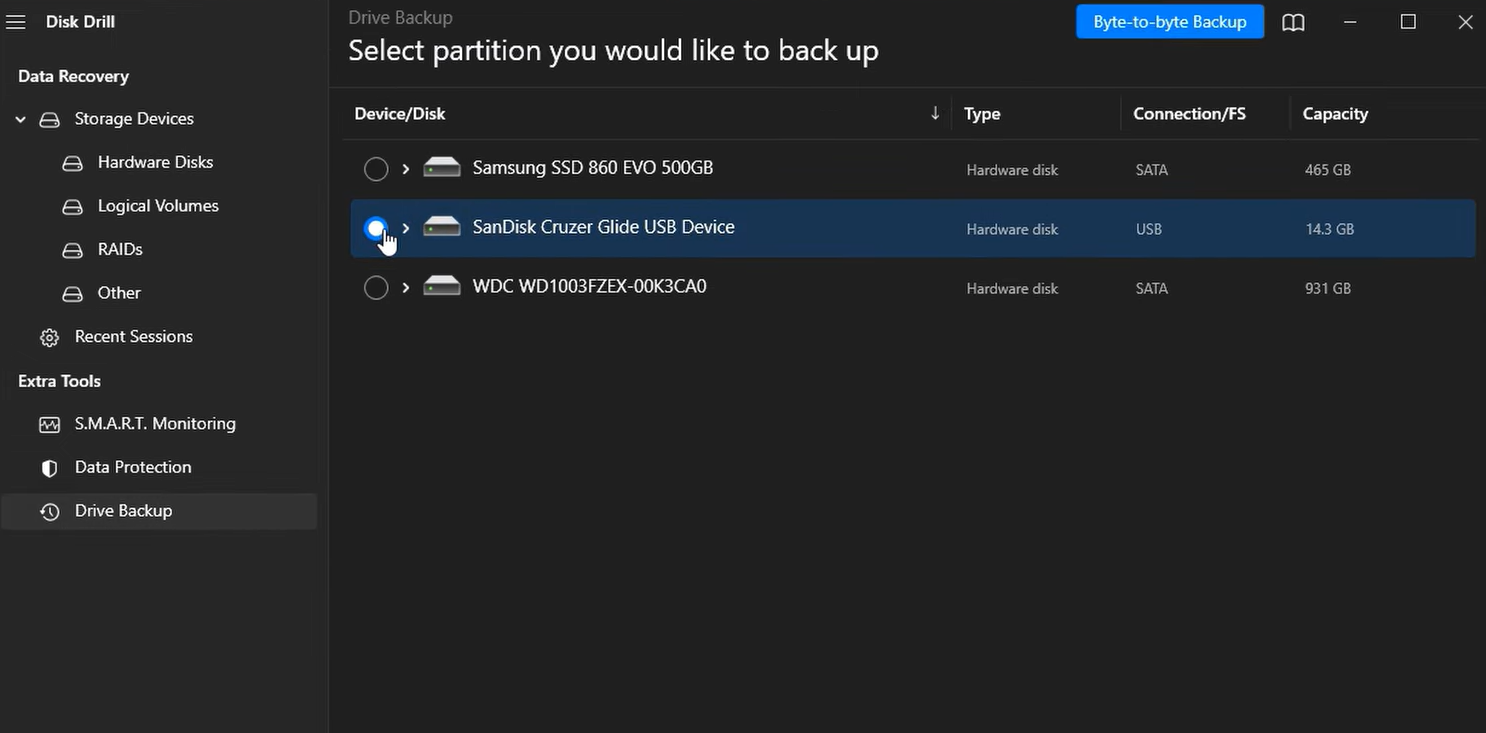Sort by the Type column header
This screenshot has height=733, width=1486.
982,114
